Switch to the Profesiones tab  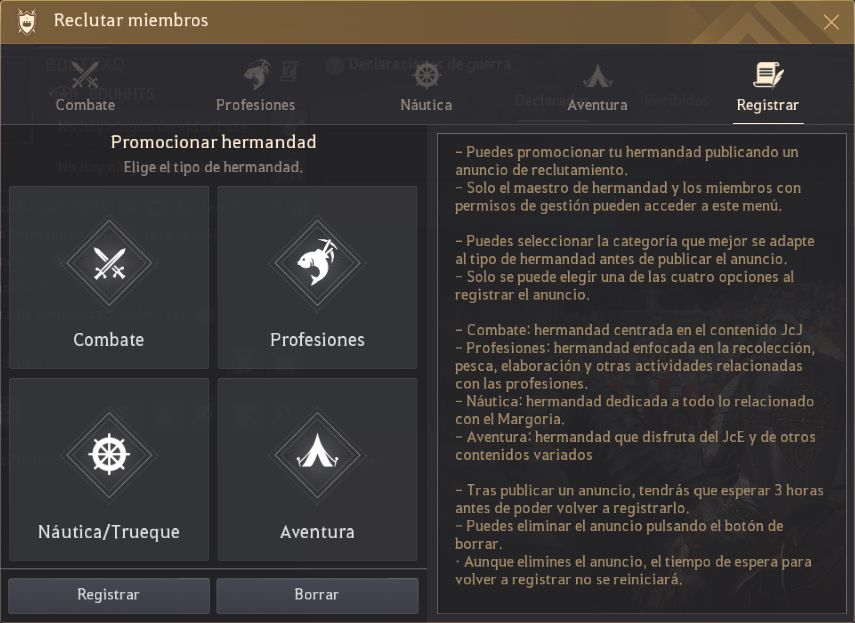[256, 104]
